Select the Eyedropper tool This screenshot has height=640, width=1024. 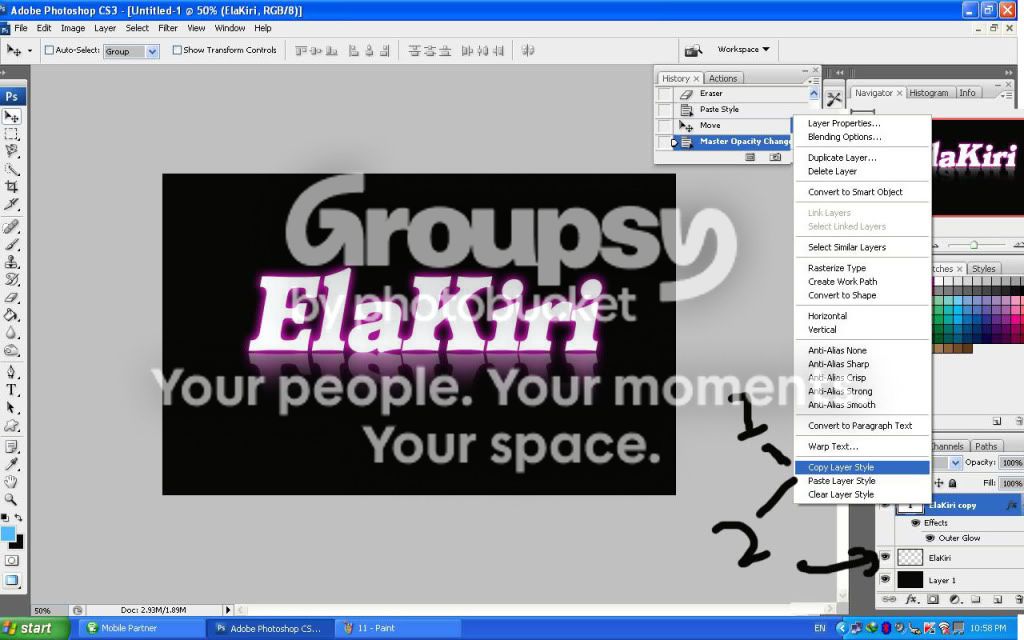pyautogui.click(x=12, y=464)
